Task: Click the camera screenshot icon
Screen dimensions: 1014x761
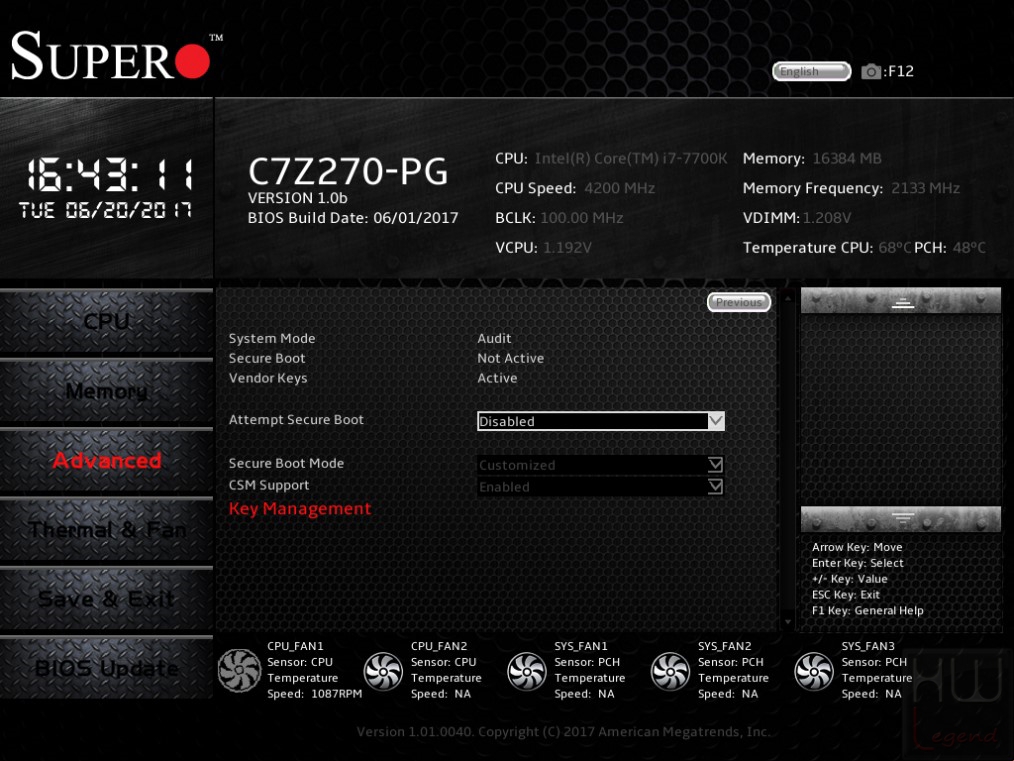Action: 870,71
